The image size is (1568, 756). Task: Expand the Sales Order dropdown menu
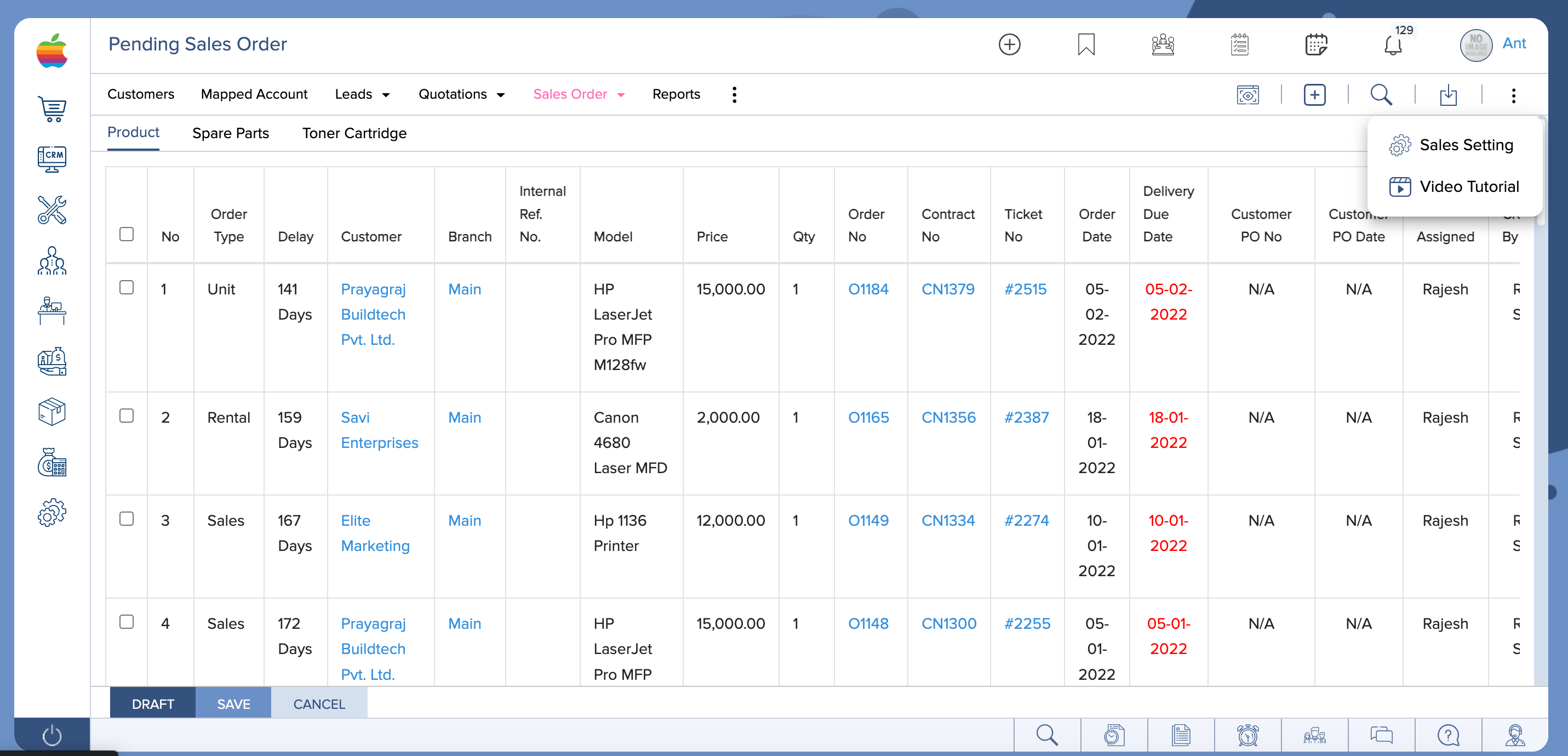tap(579, 94)
